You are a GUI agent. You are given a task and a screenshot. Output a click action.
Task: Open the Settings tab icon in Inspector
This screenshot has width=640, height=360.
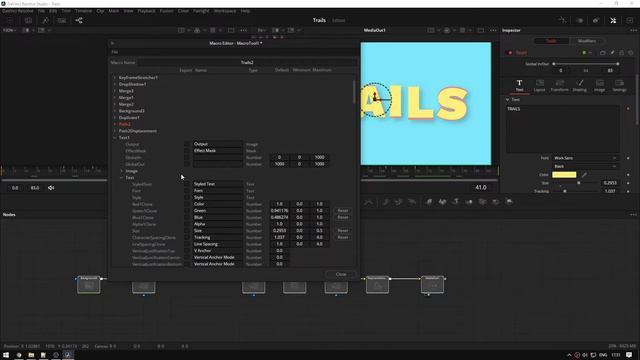point(619,85)
